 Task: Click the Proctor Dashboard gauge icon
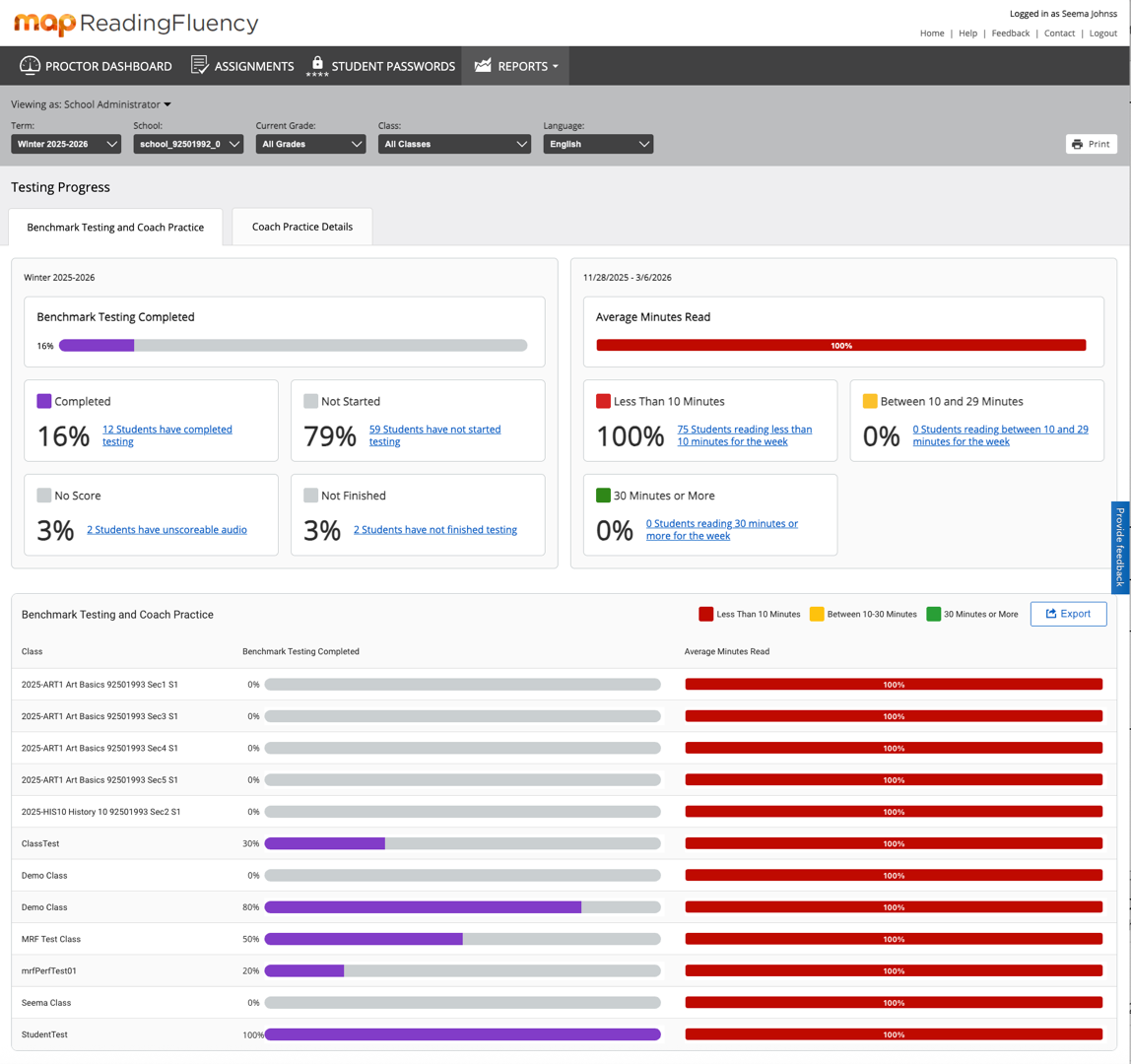tap(31, 66)
